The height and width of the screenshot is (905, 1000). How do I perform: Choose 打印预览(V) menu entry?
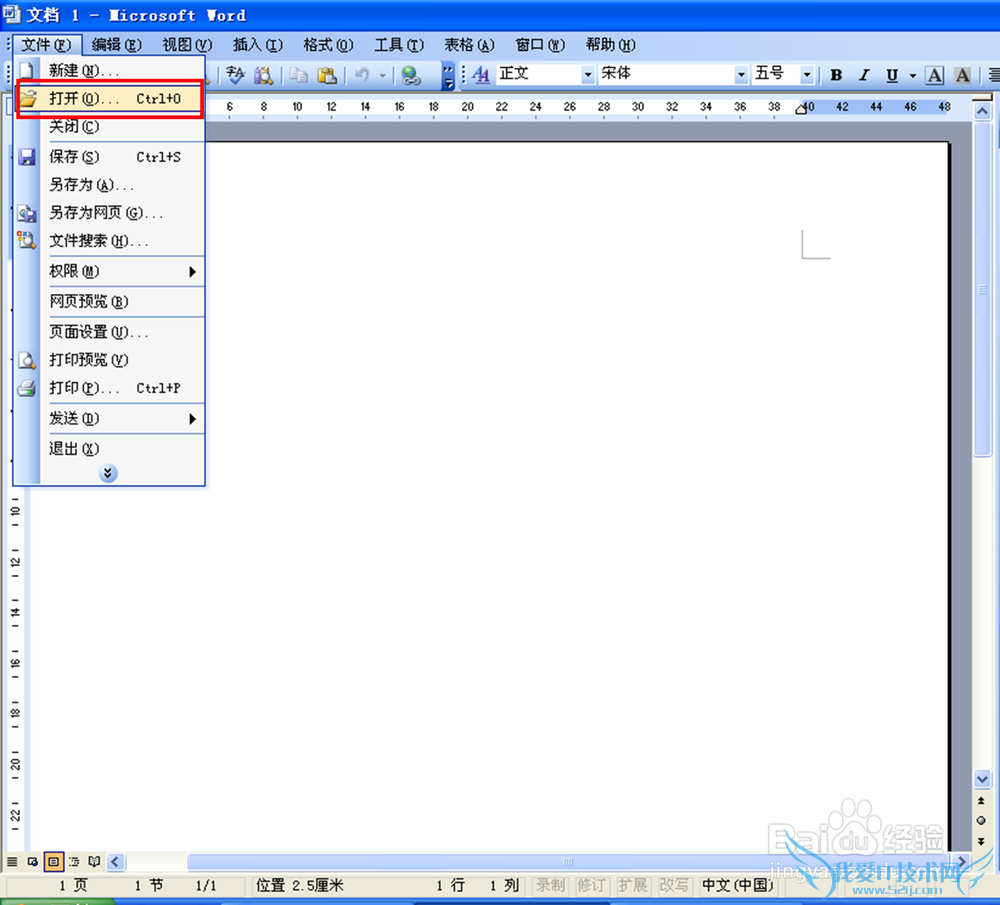coord(110,360)
